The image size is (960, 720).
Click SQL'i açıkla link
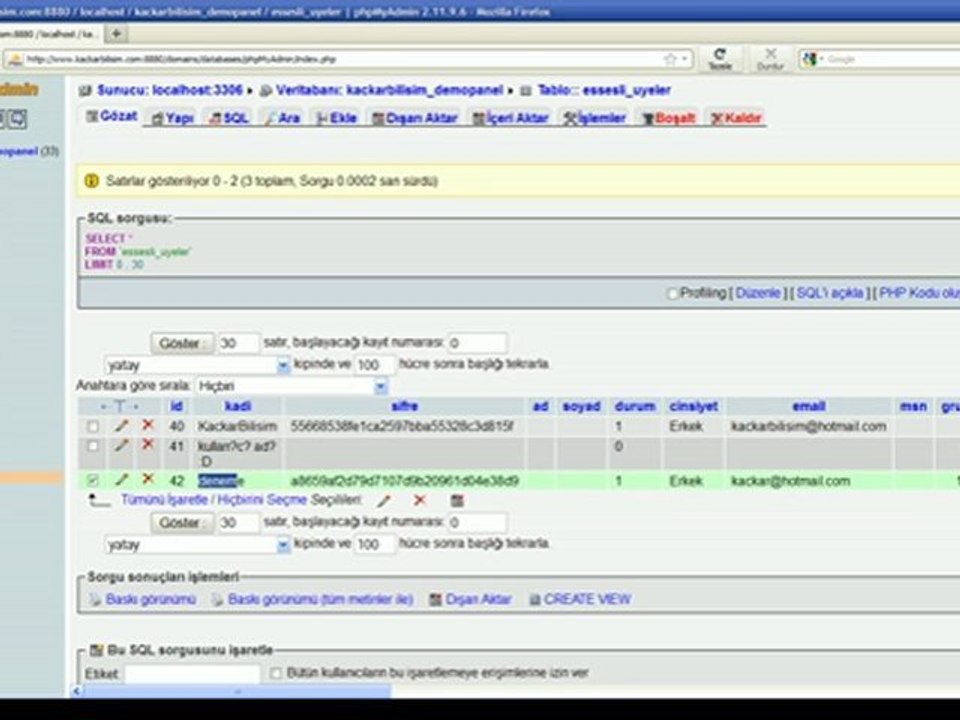tap(830, 293)
